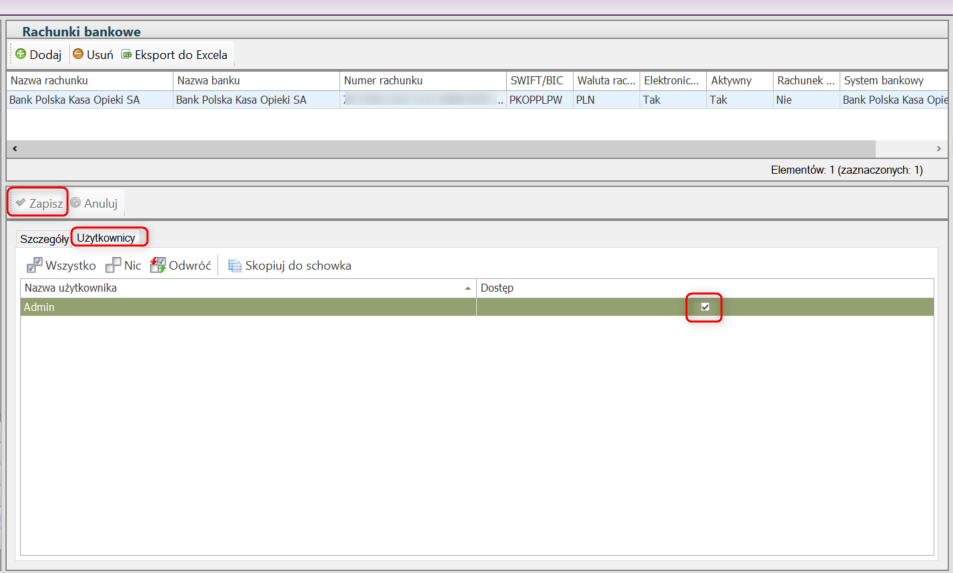This screenshot has height=573, width=953.
Task: Click the Eksport do Excela icon
Action: coord(126,54)
